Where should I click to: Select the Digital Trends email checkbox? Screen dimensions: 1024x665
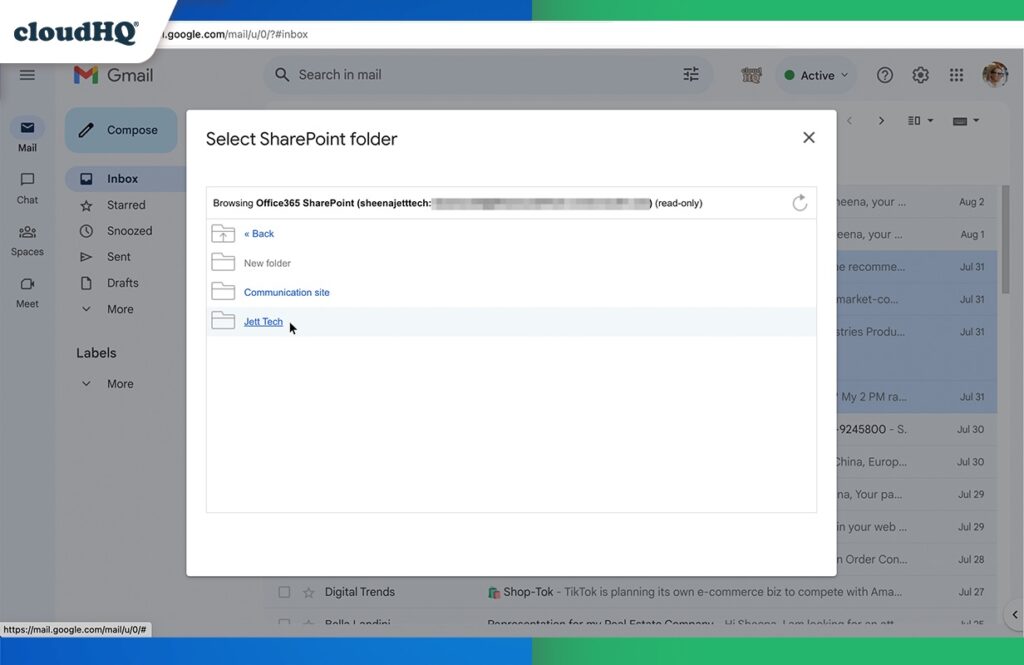(x=284, y=592)
